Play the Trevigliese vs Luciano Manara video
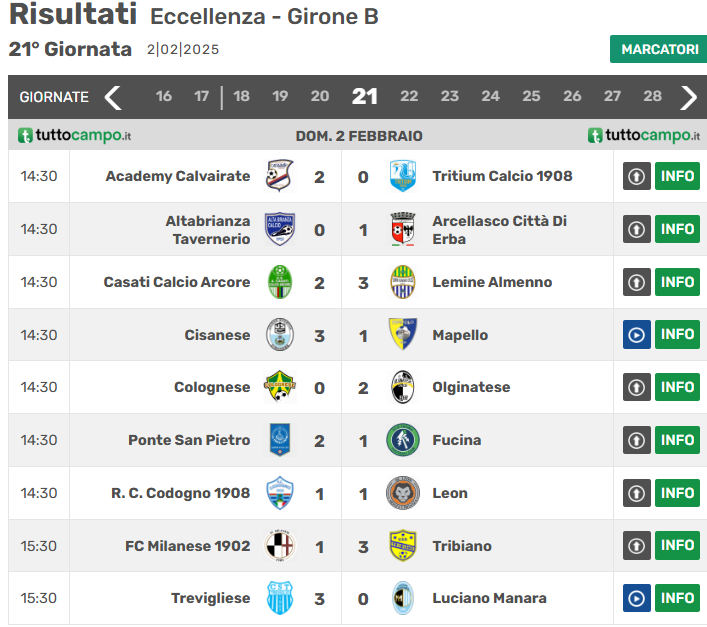The width and height of the screenshot is (707, 627). tap(637, 598)
